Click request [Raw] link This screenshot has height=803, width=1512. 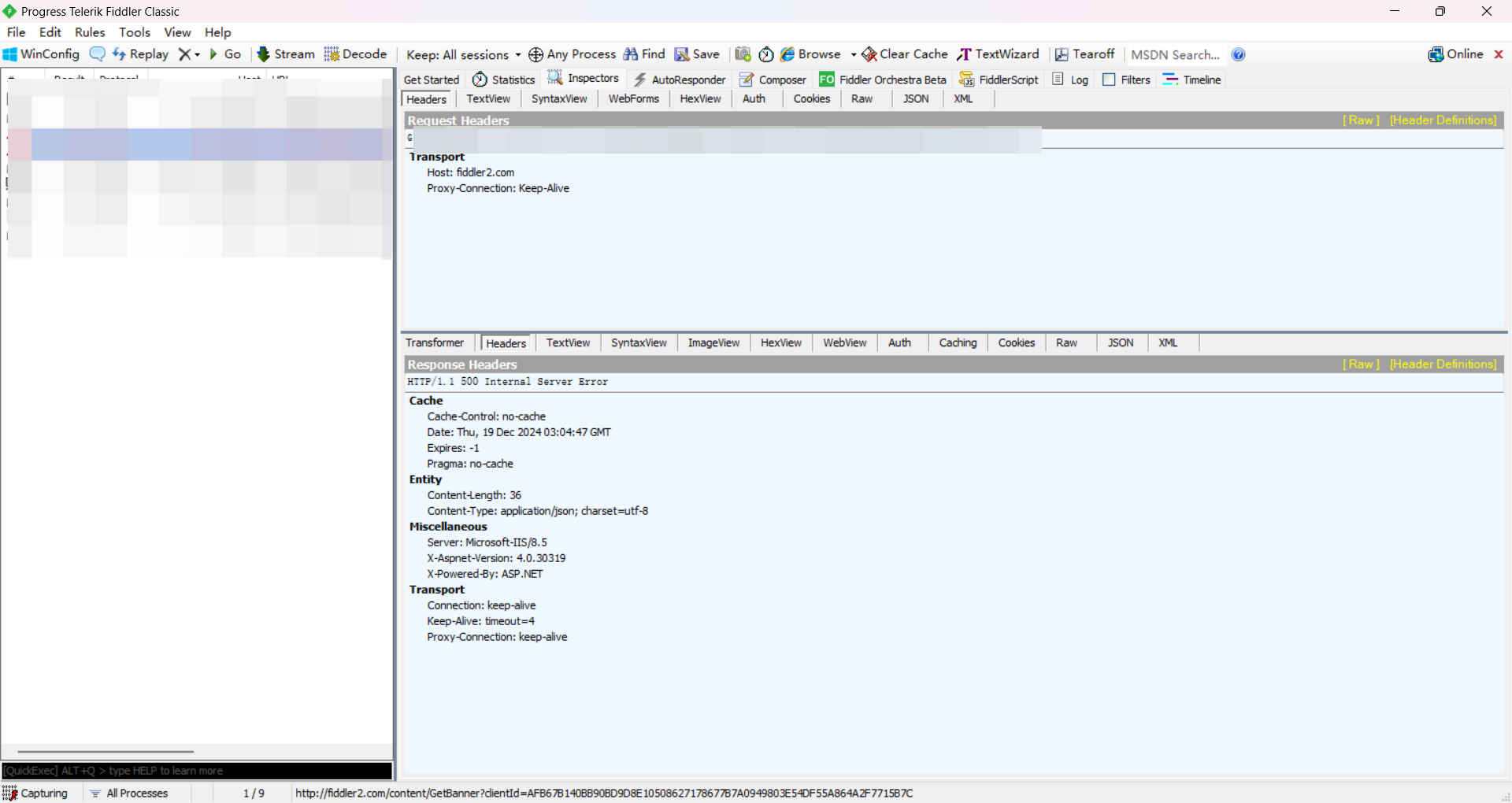tap(1361, 120)
